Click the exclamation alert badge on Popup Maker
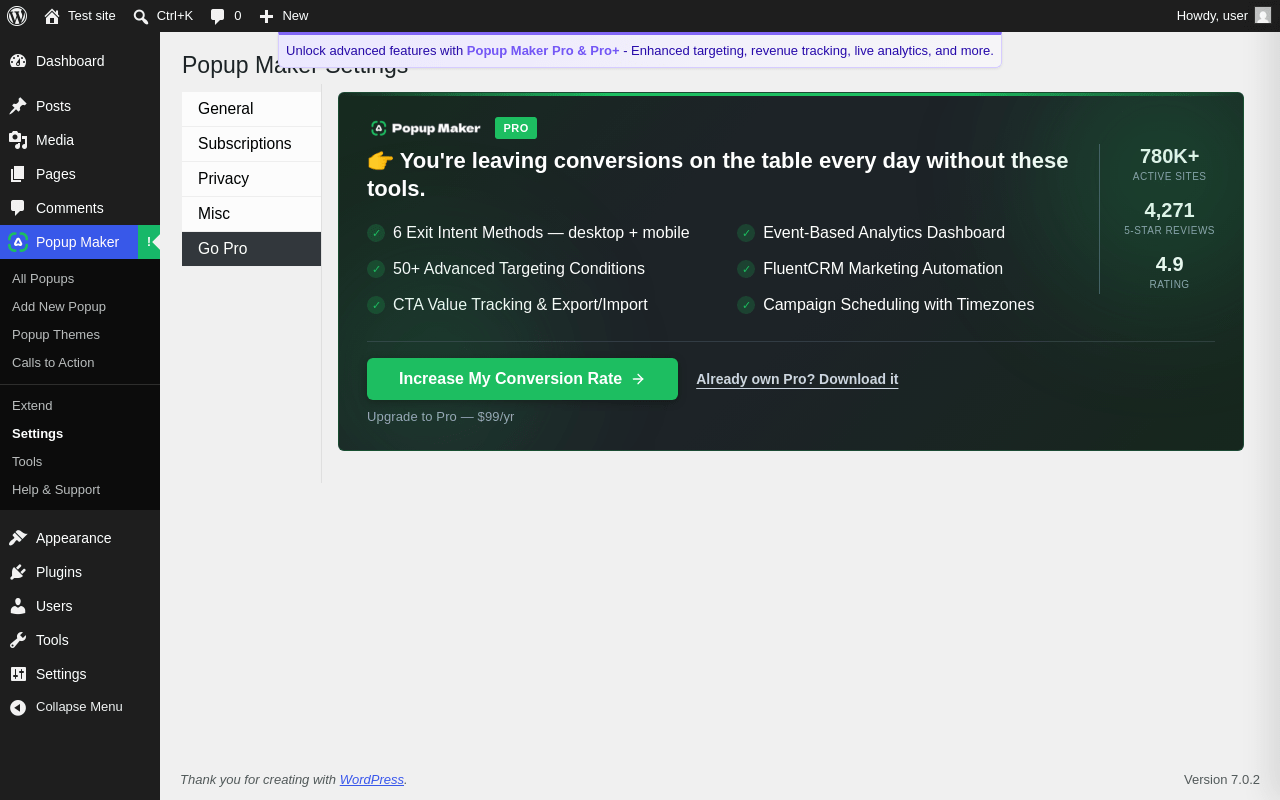This screenshot has height=800, width=1280. click(149, 242)
